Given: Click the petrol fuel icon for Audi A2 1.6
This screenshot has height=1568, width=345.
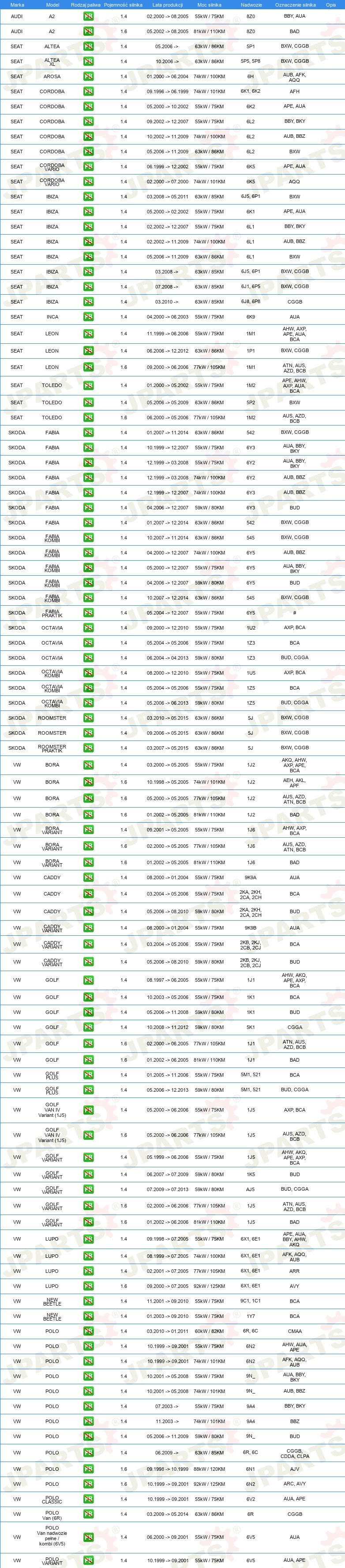Looking at the screenshot, I should (88, 31).
